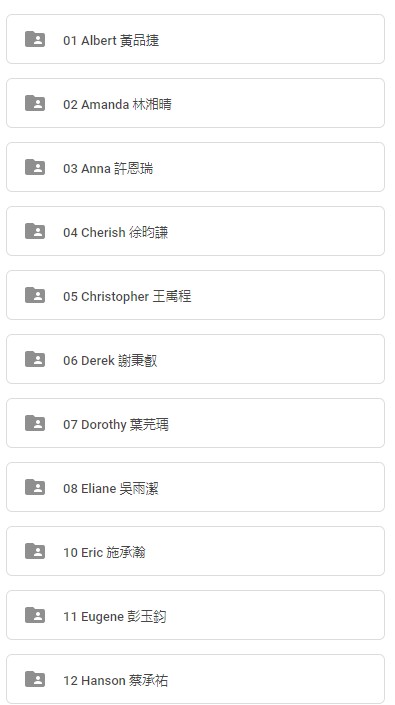The width and height of the screenshot is (395, 705).
Task: Click folder icon for 11 Eugene
Action: pyautogui.click(x=35, y=615)
